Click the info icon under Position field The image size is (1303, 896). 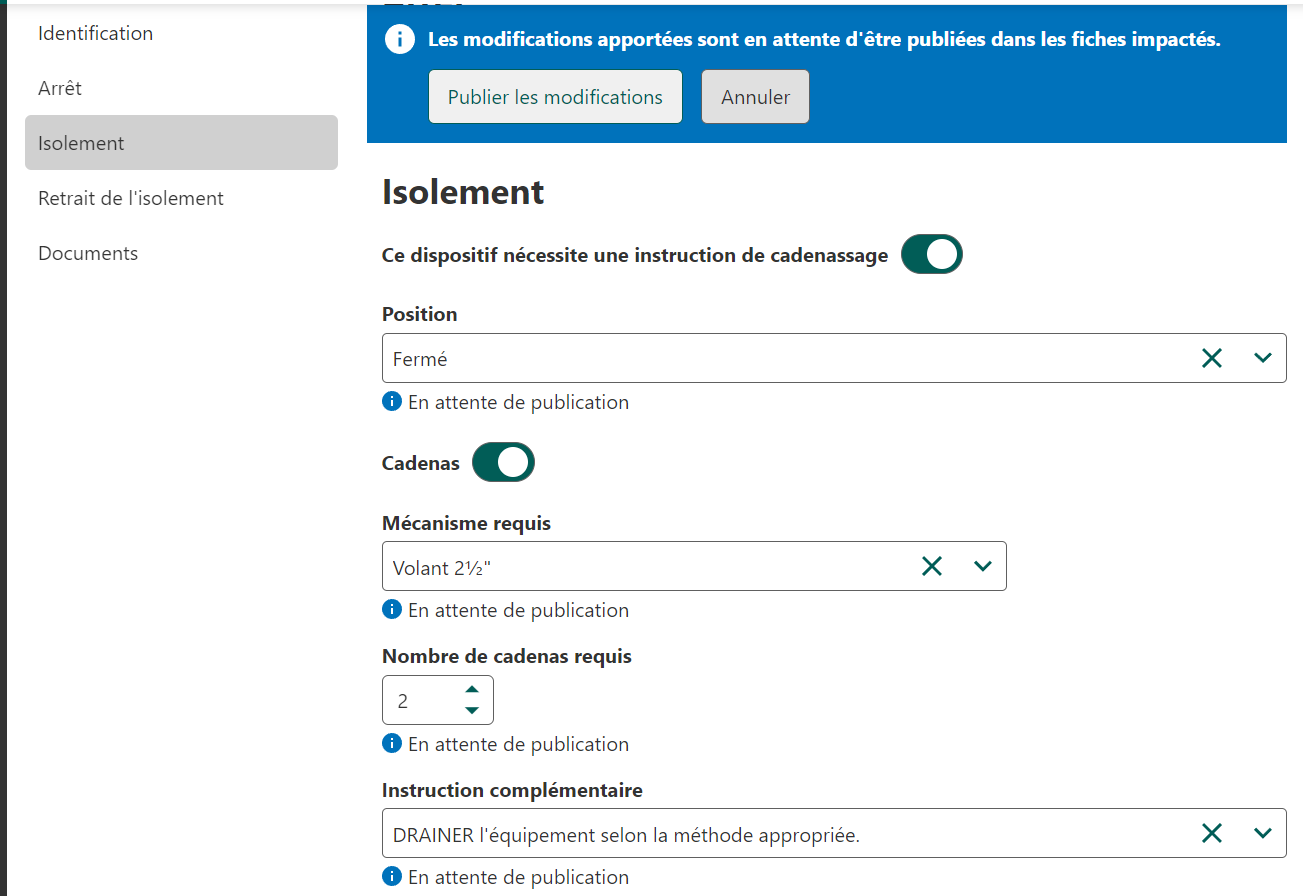point(392,402)
